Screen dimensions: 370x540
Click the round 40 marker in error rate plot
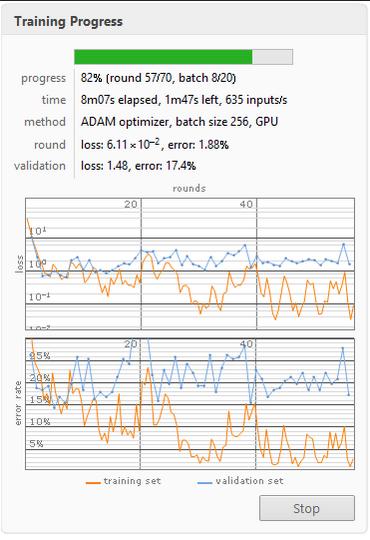[246, 344]
